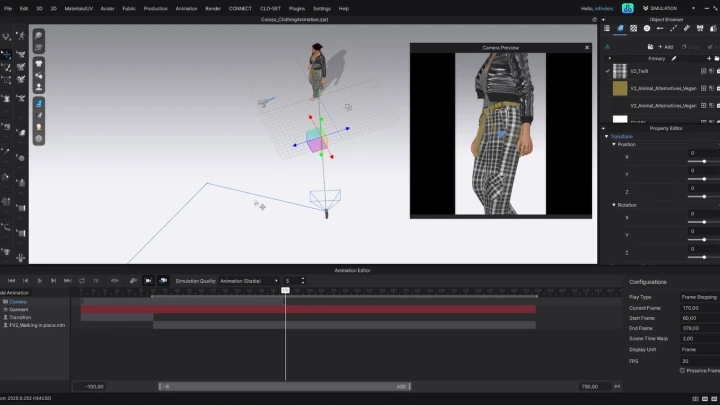Toggle garment display icon in viewport toolbar
The width and height of the screenshot is (720, 405).
pyautogui.click(x=39, y=63)
